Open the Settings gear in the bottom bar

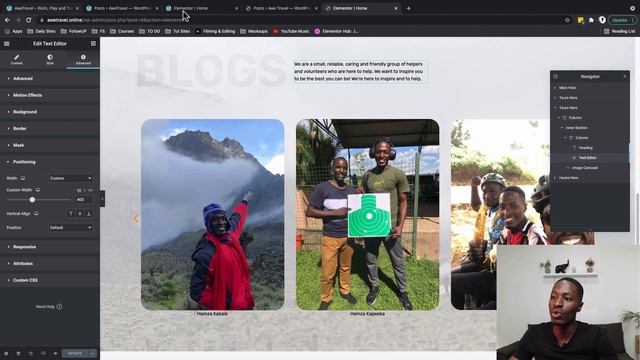pyautogui.click(x=6, y=353)
